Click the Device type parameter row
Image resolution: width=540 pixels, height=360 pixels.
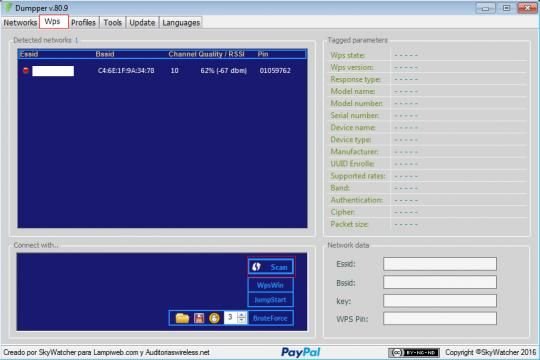428,140
